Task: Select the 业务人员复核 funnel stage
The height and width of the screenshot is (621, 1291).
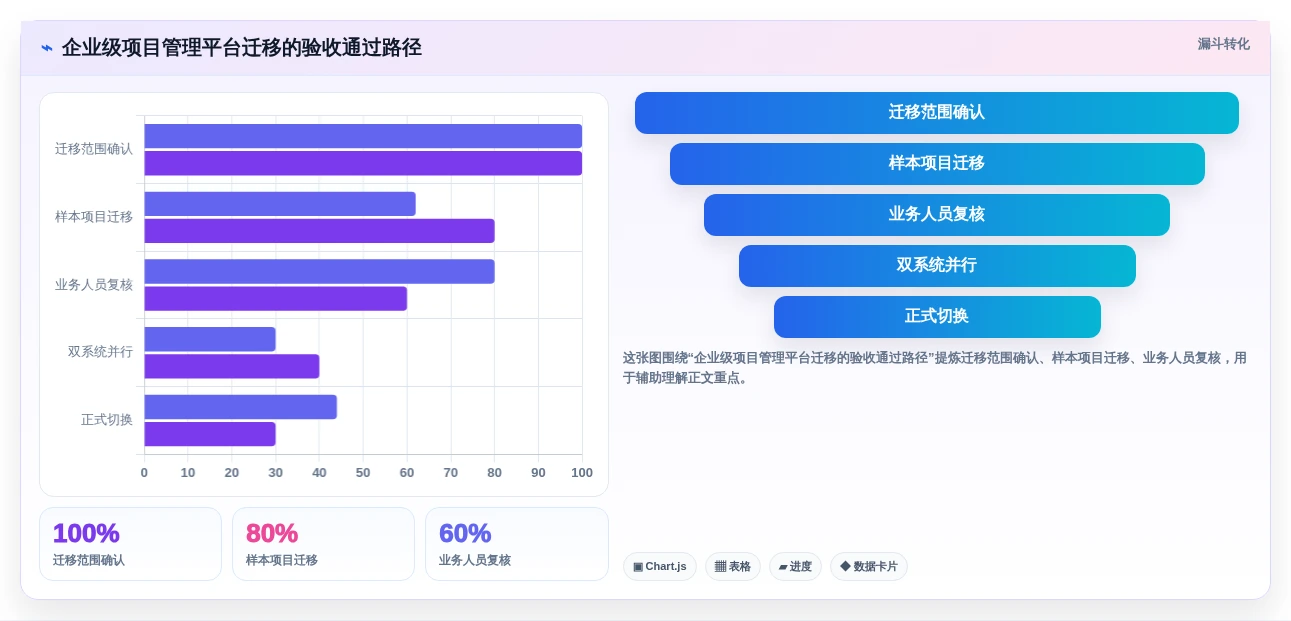Action: tap(937, 215)
